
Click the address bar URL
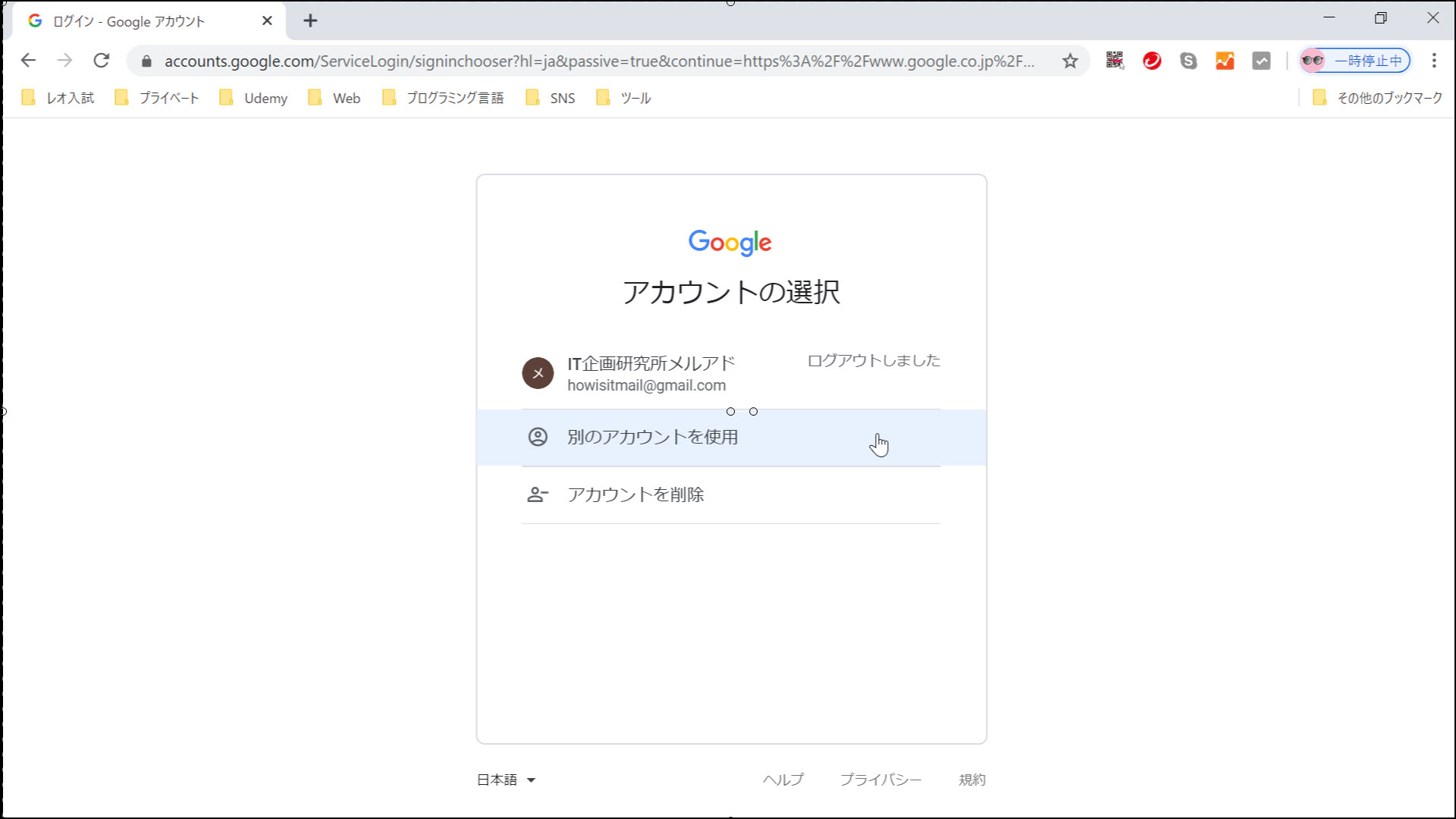coord(599,61)
